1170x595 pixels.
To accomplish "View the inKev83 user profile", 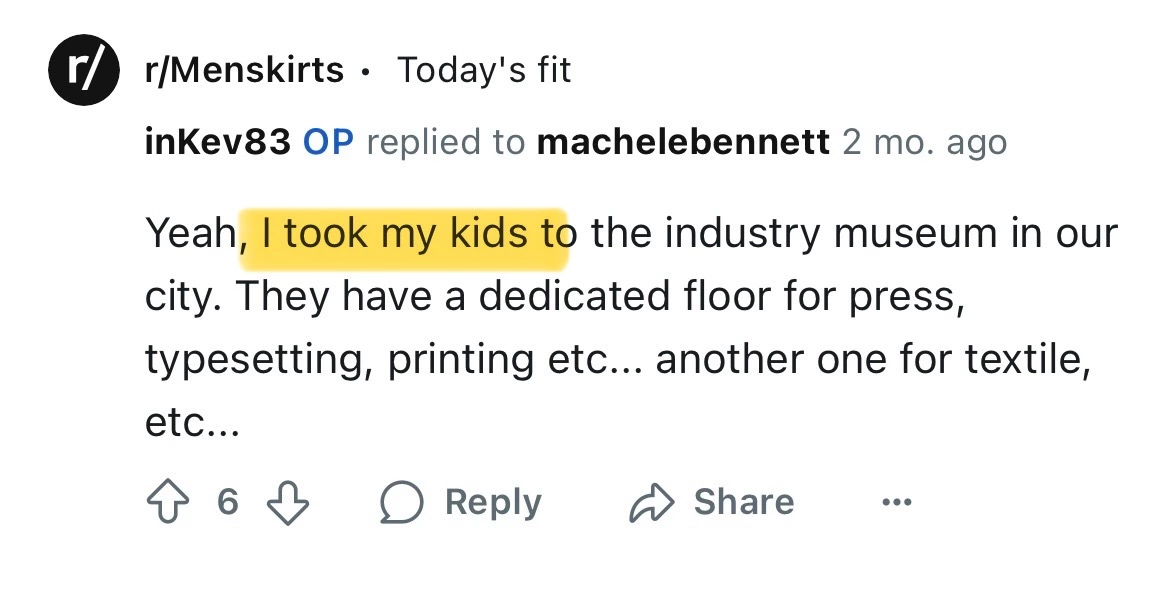I will coord(218,142).
